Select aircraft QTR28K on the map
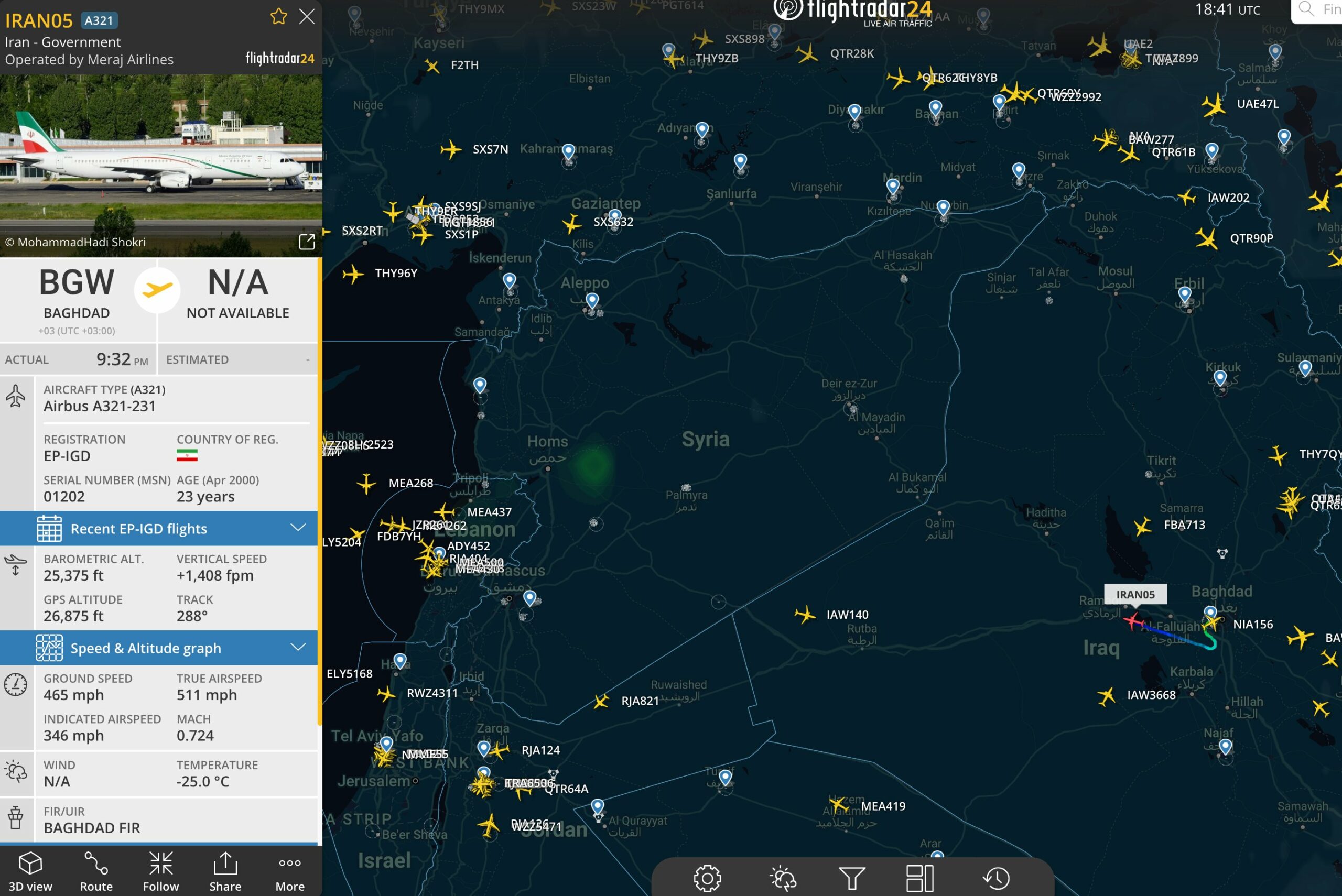This screenshot has width=1342, height=896. tap(807, 54)
